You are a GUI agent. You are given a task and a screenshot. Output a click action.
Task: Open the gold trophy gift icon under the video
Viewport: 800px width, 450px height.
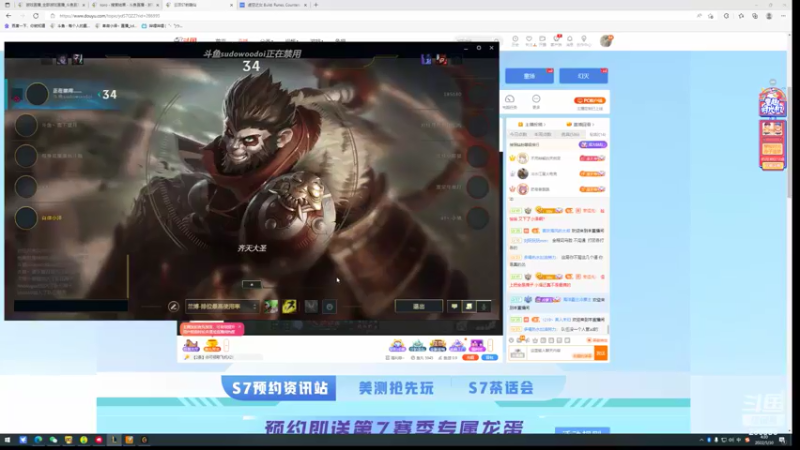pyautogui.click(x=212, y=345)
